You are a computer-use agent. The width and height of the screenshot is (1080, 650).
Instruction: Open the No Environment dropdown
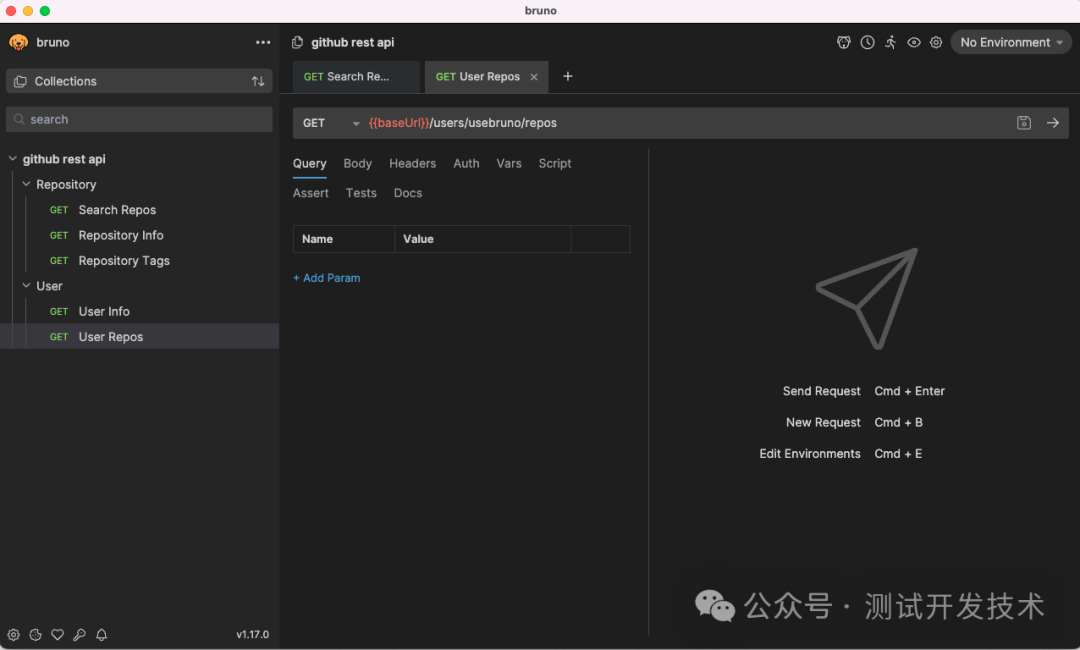point(1010,42)
